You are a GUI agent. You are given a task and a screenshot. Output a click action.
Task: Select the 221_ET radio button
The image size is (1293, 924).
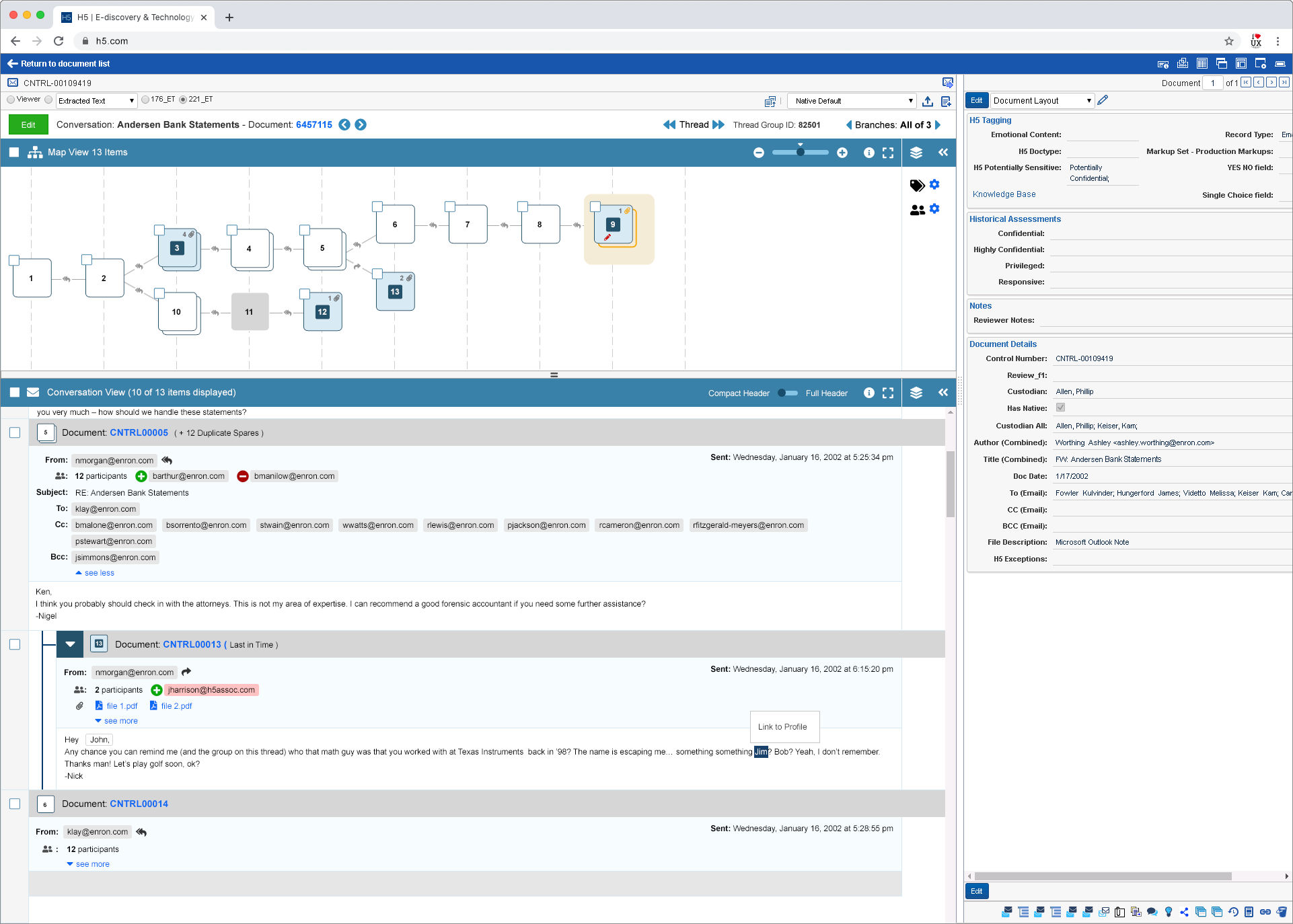[183, 100]
